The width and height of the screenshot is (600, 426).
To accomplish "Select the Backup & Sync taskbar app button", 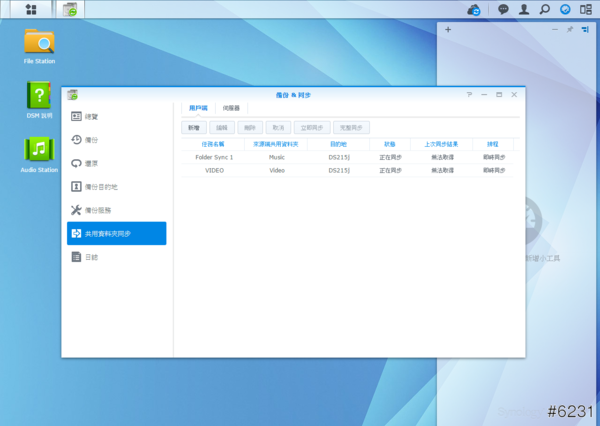I will click(70, 9).
